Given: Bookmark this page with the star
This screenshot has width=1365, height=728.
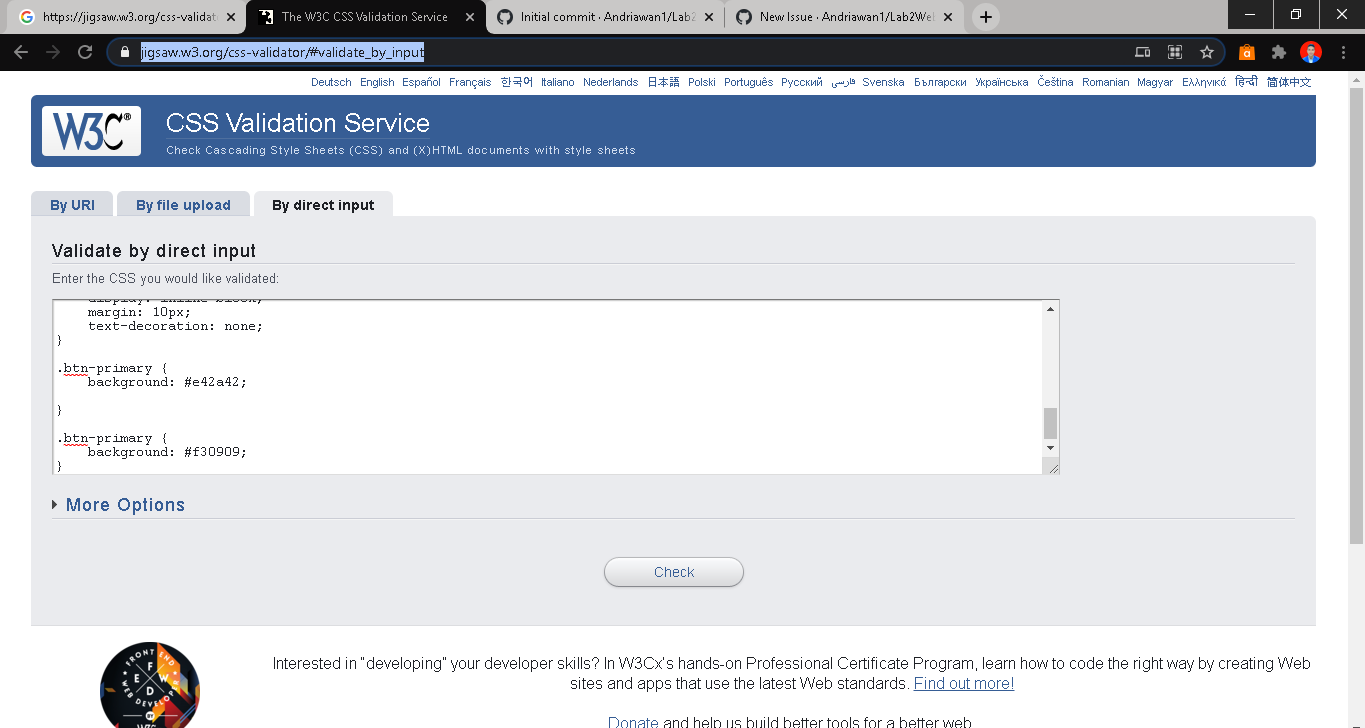Looking at the screenshot, I should click(1208, 52).
